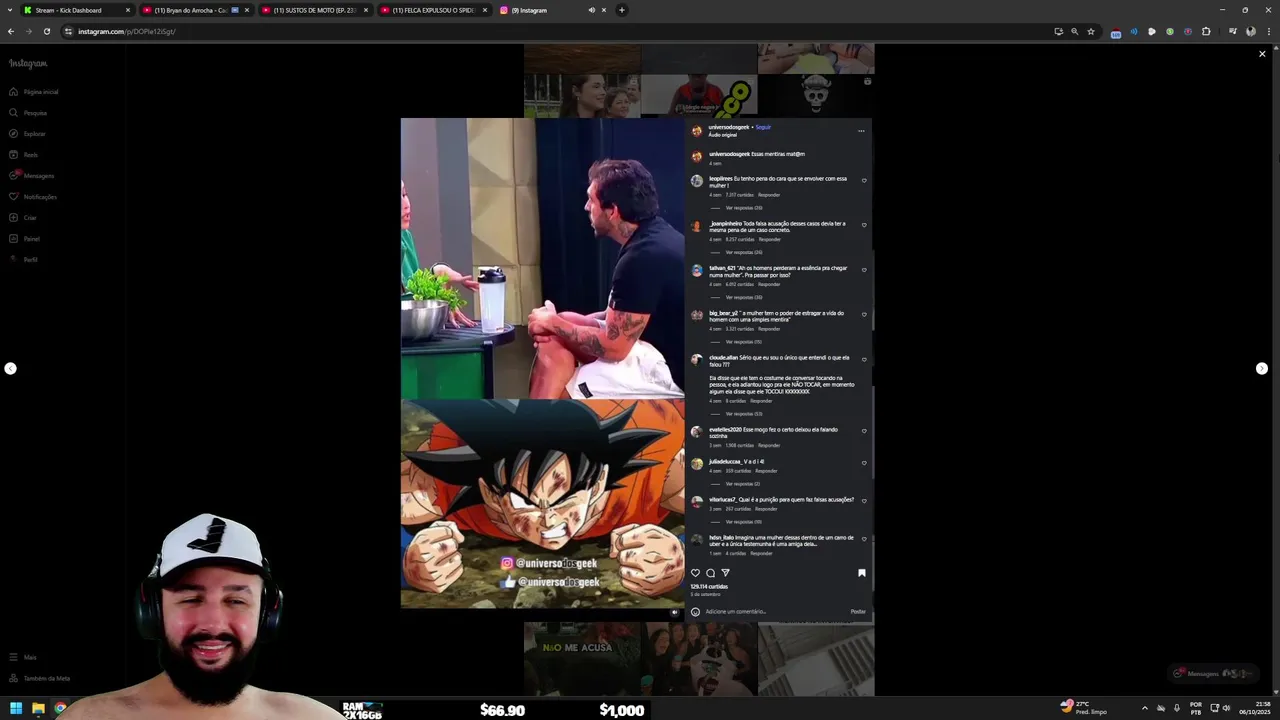Click the Instagram logo at top left
The width and height of the screenshot is (1280, 720).
tap(28, 63)
